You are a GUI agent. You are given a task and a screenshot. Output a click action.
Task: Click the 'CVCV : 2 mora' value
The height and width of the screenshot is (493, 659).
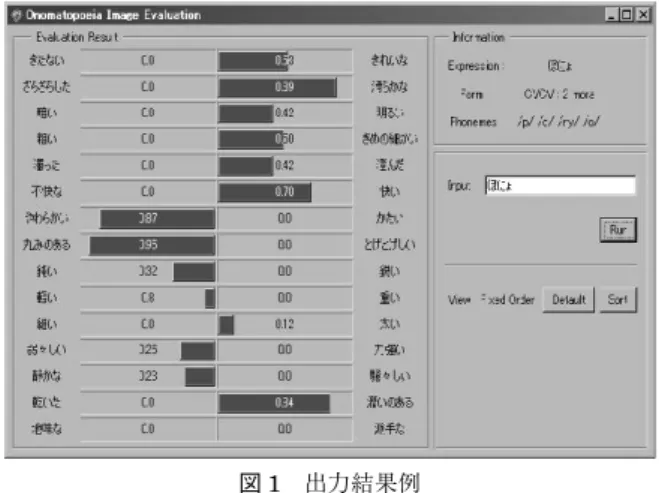point(559,94)
